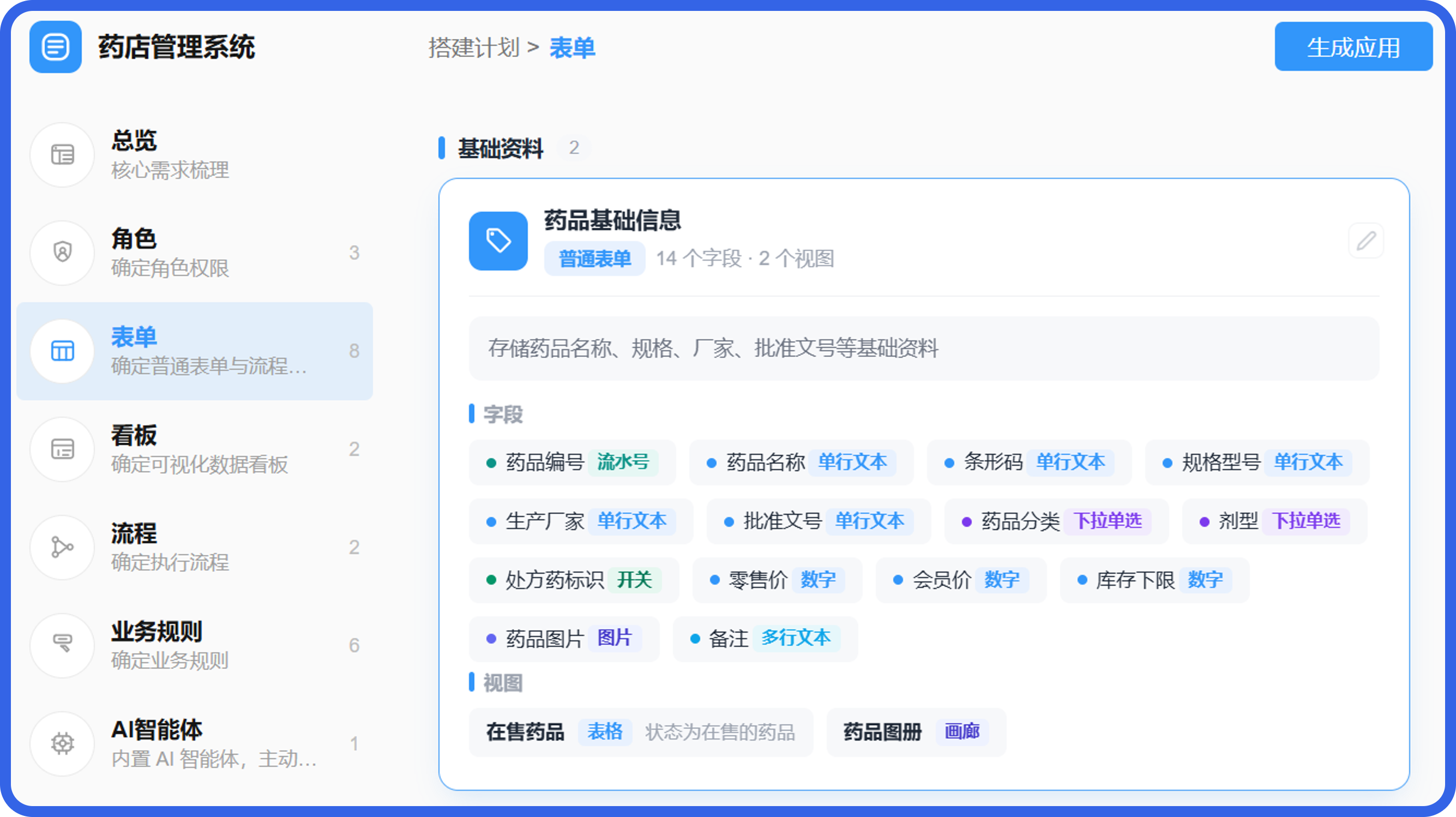Open the 总览 overview sidebar icon
The image size is (1456, 817).
click(x=62, y=154)
